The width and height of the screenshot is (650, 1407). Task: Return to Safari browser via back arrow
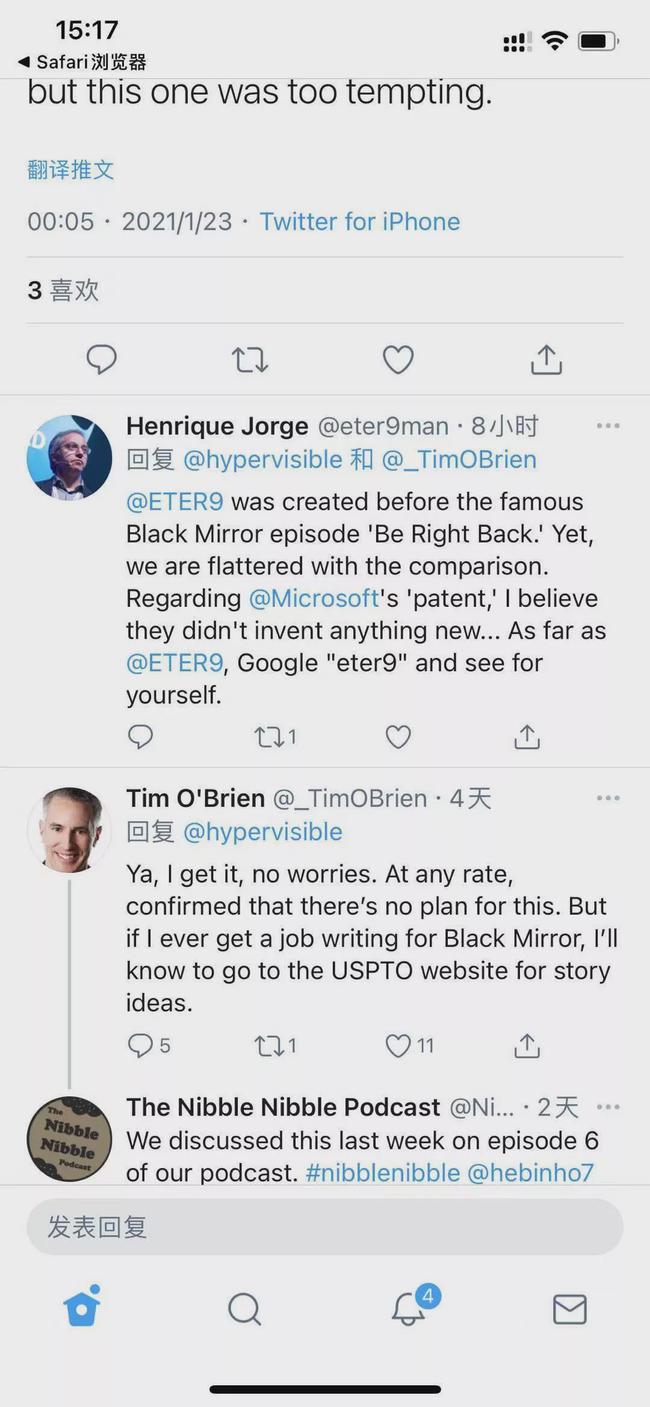pyautogui.click(x=82, y=62)
